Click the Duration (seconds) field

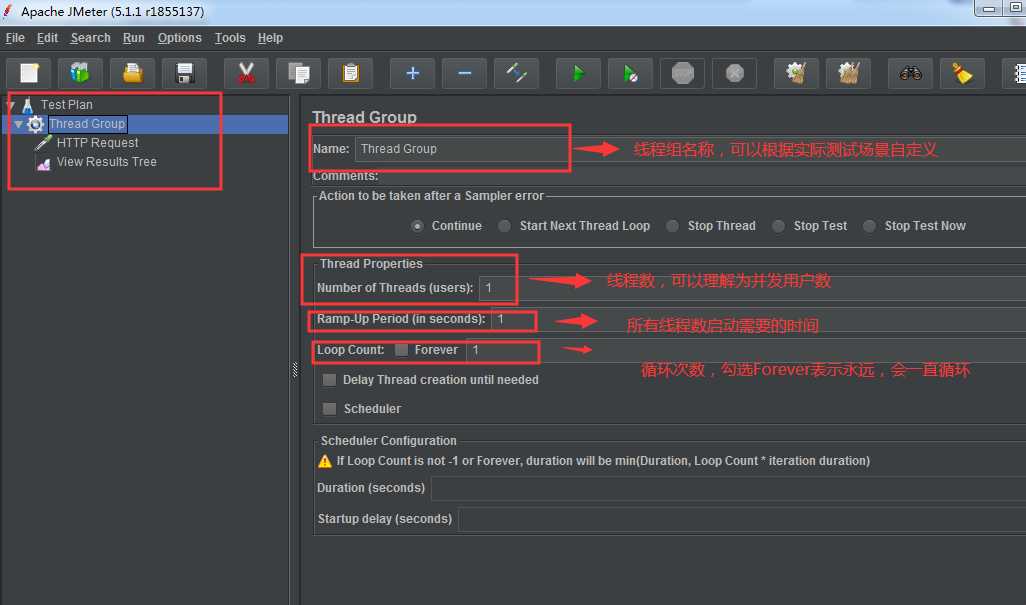[729, 489]
